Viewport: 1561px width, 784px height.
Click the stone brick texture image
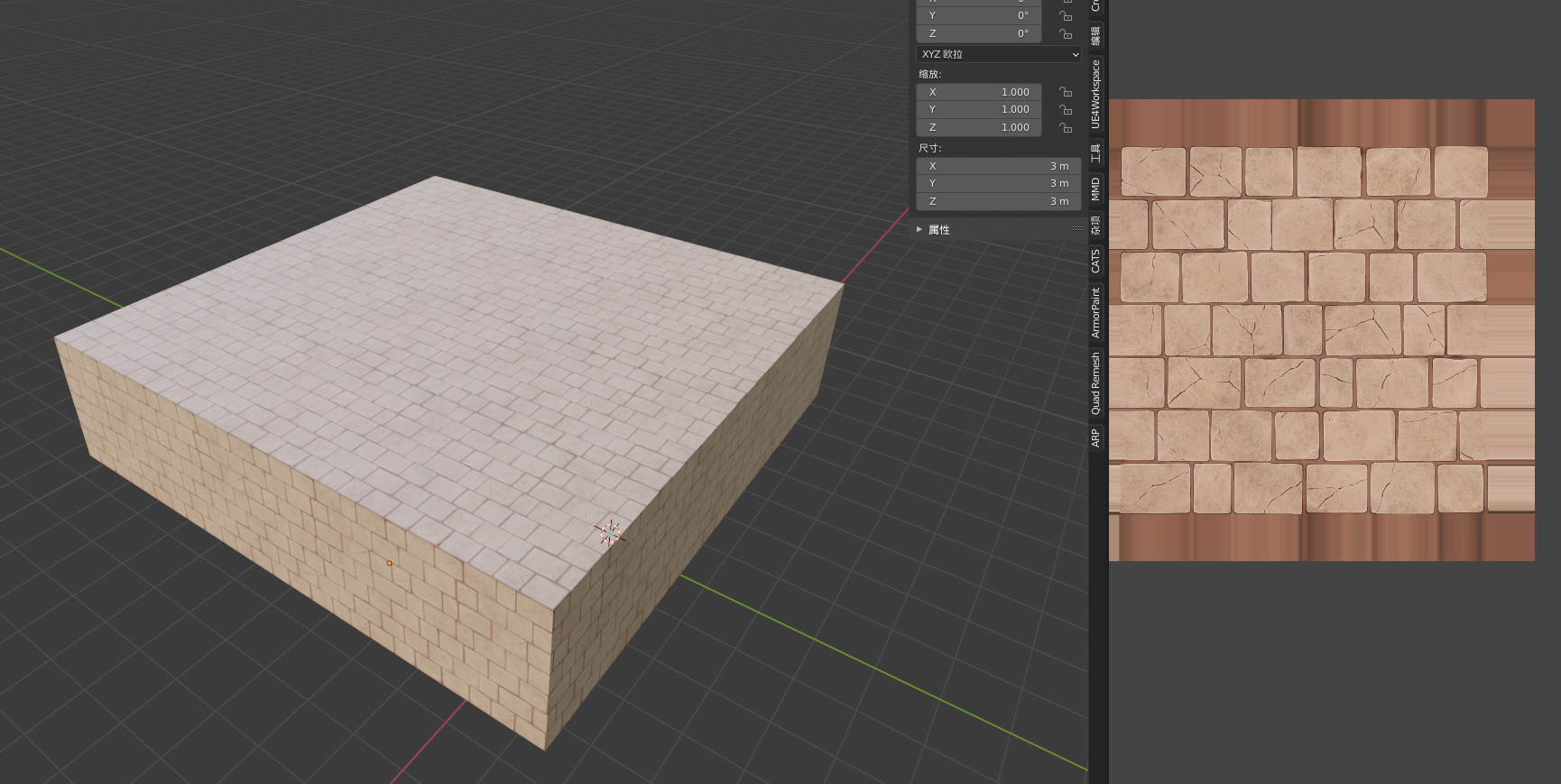[1322, 330]
